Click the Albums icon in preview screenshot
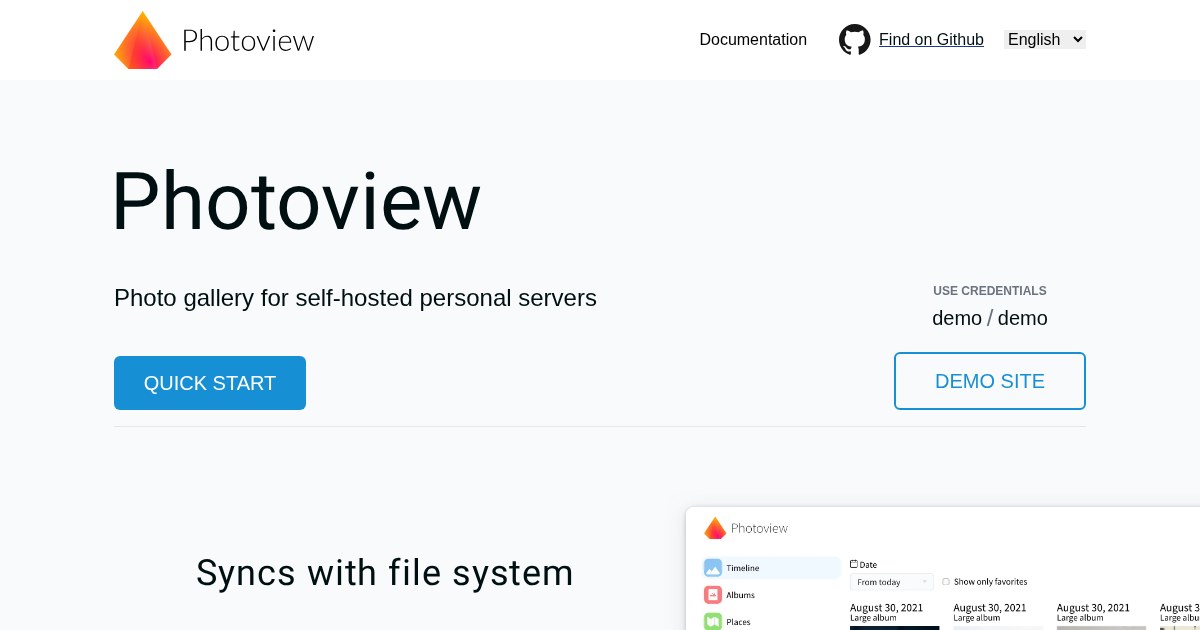1200x630 pixels. click(713, 595)
